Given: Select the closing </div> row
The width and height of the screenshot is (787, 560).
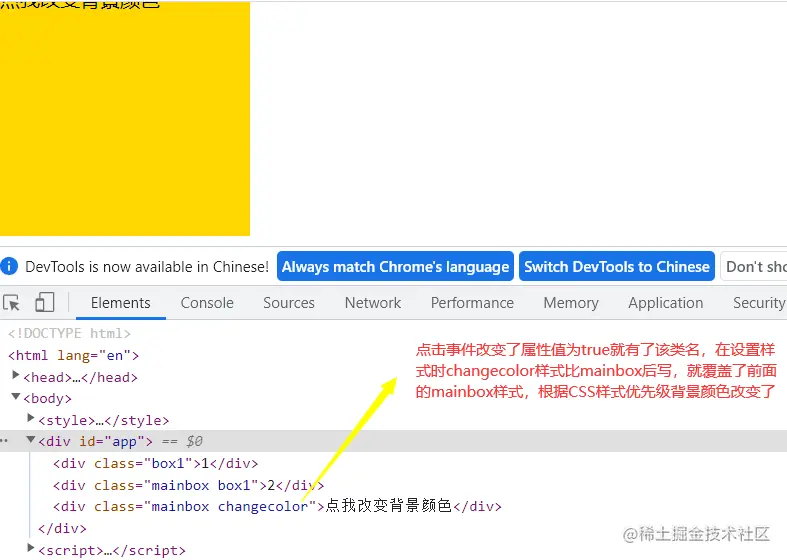Looking at the screenshot, I should tap(62, 528).
